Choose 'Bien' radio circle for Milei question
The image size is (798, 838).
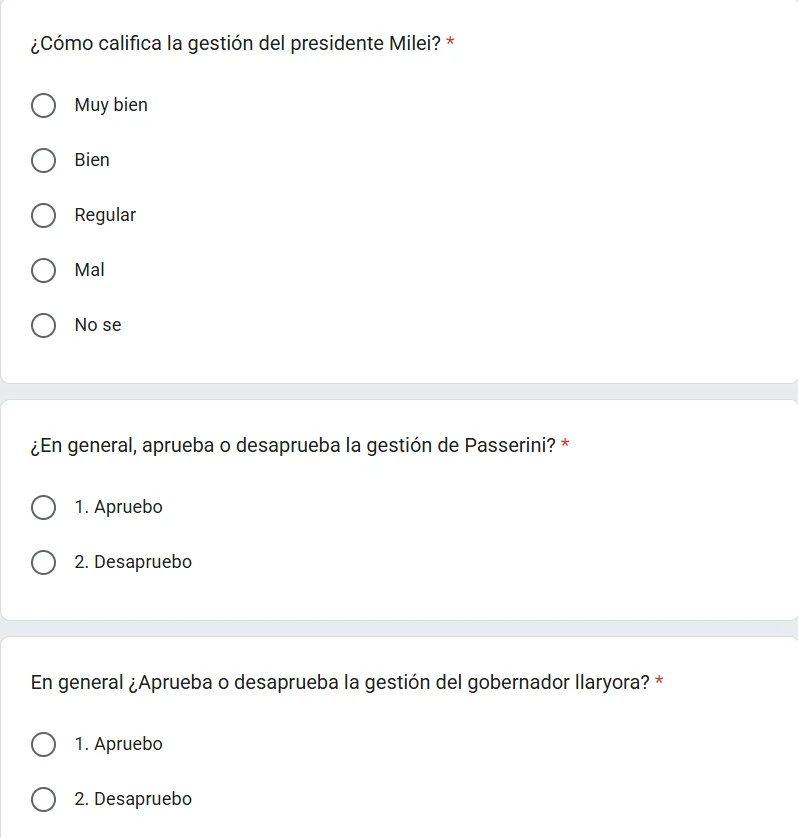43,160
